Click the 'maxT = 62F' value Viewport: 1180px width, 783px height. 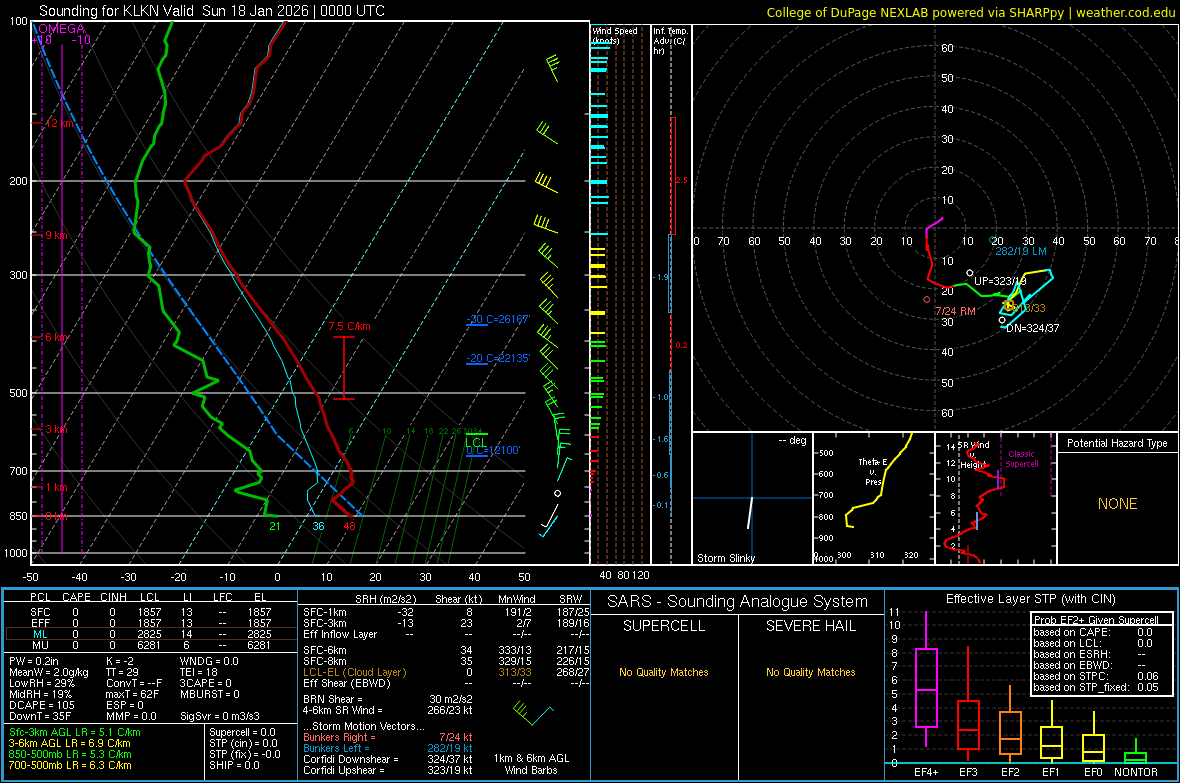pyautogui.click(x=132, y=694)
